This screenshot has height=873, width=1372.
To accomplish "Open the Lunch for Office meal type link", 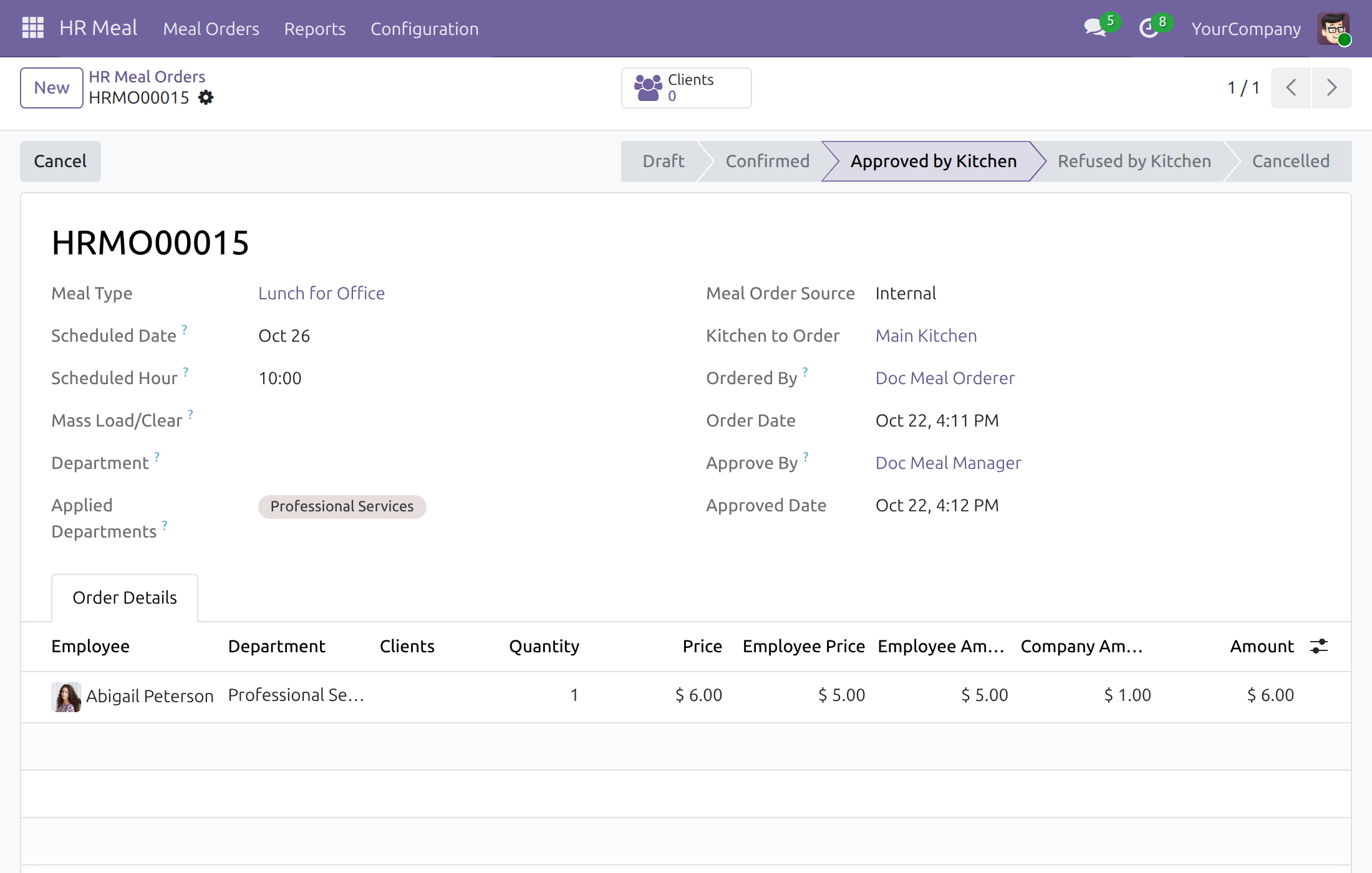I will (321, 293).
